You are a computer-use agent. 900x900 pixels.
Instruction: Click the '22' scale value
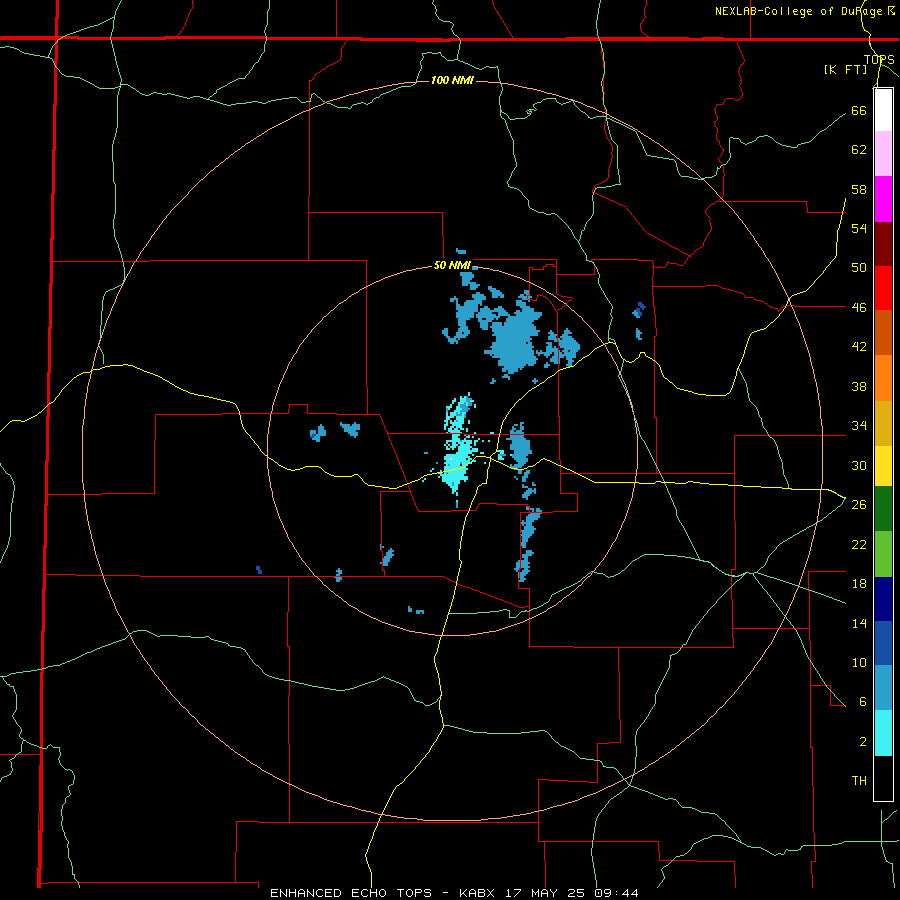[x=859, y=544]
